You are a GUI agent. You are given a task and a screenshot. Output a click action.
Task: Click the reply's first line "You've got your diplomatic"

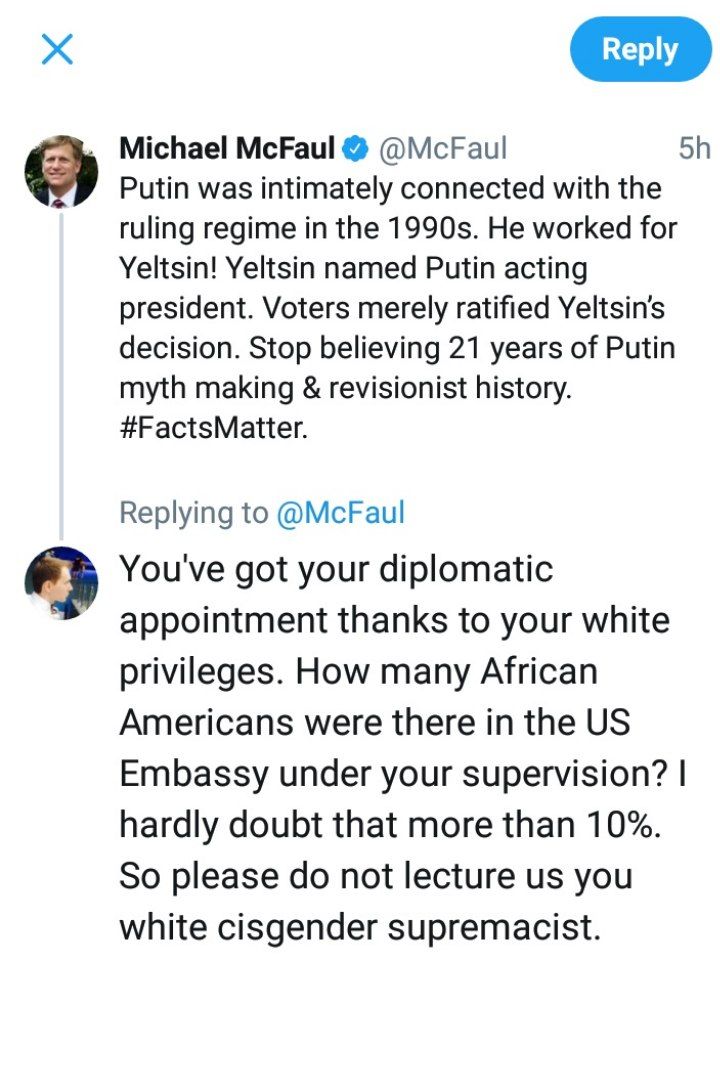coord(336,569)
